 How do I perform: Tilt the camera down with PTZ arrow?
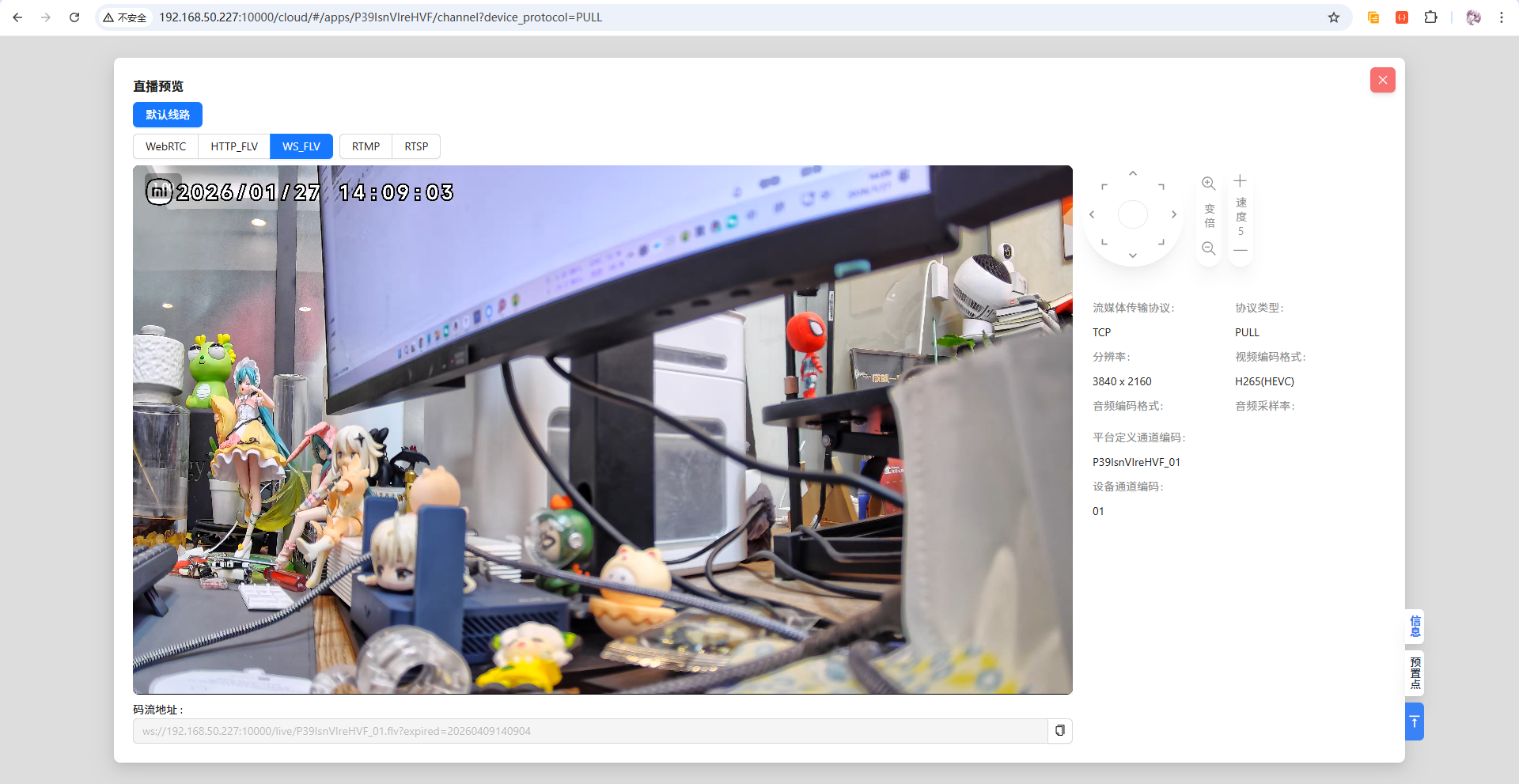pyautogui.click(x=1133, y=256)
